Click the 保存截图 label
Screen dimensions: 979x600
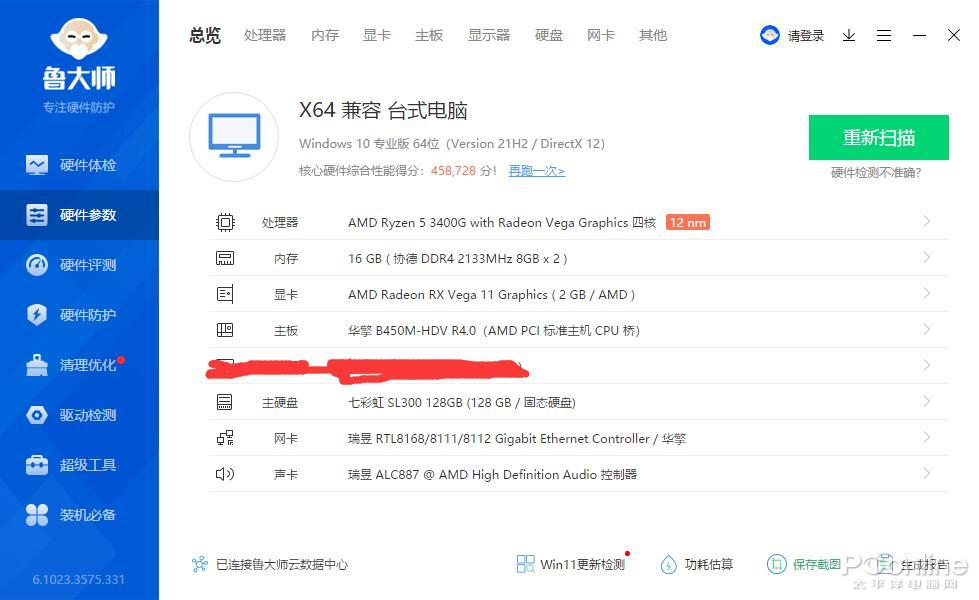[817, 564]
